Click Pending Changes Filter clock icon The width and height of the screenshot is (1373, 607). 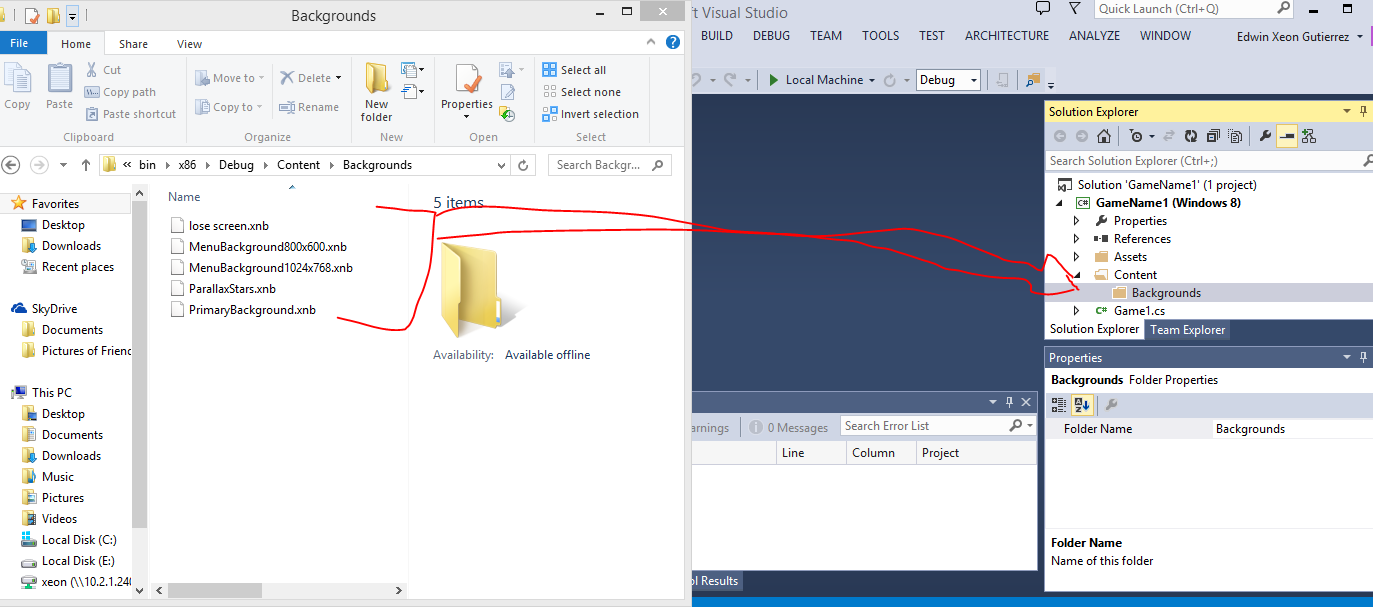pos(1136,136)
